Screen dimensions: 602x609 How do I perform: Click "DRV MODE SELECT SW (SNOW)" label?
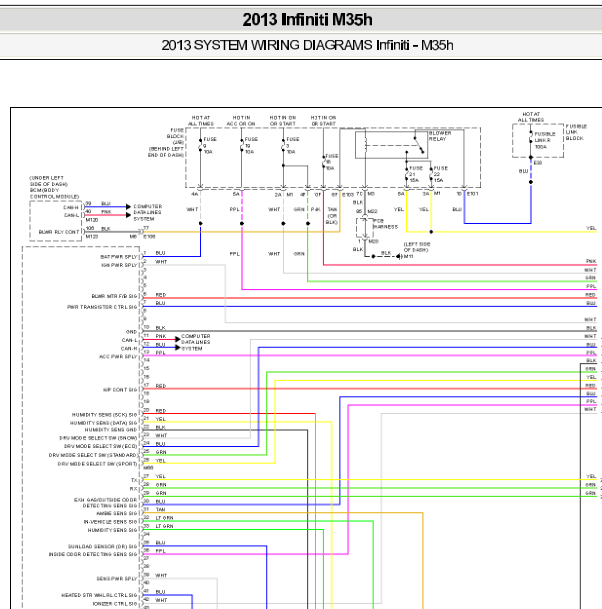[98, 438]
